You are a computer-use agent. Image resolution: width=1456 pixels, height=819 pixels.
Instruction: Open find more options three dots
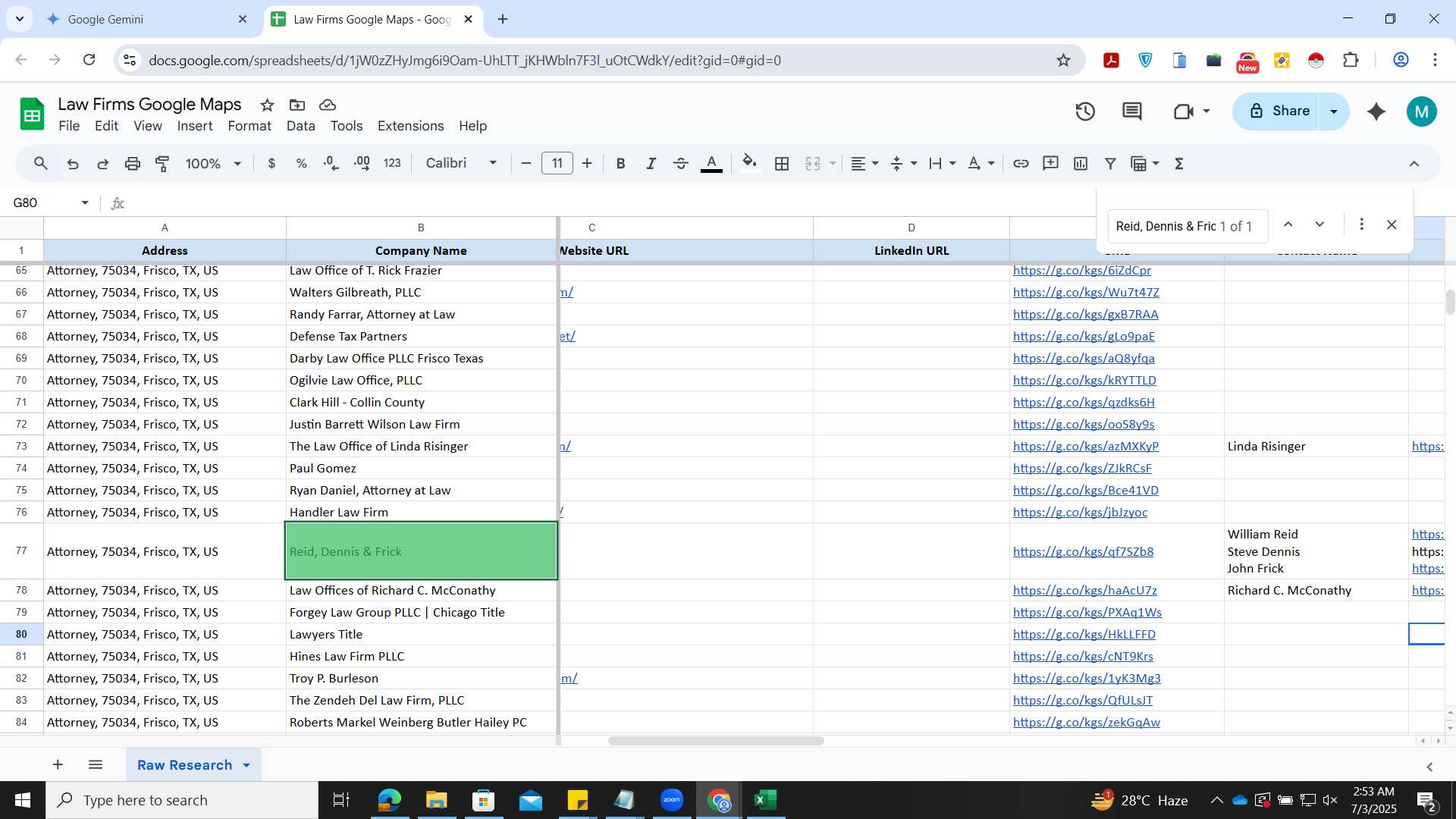pyautogui.click(x=1361, y=224)
